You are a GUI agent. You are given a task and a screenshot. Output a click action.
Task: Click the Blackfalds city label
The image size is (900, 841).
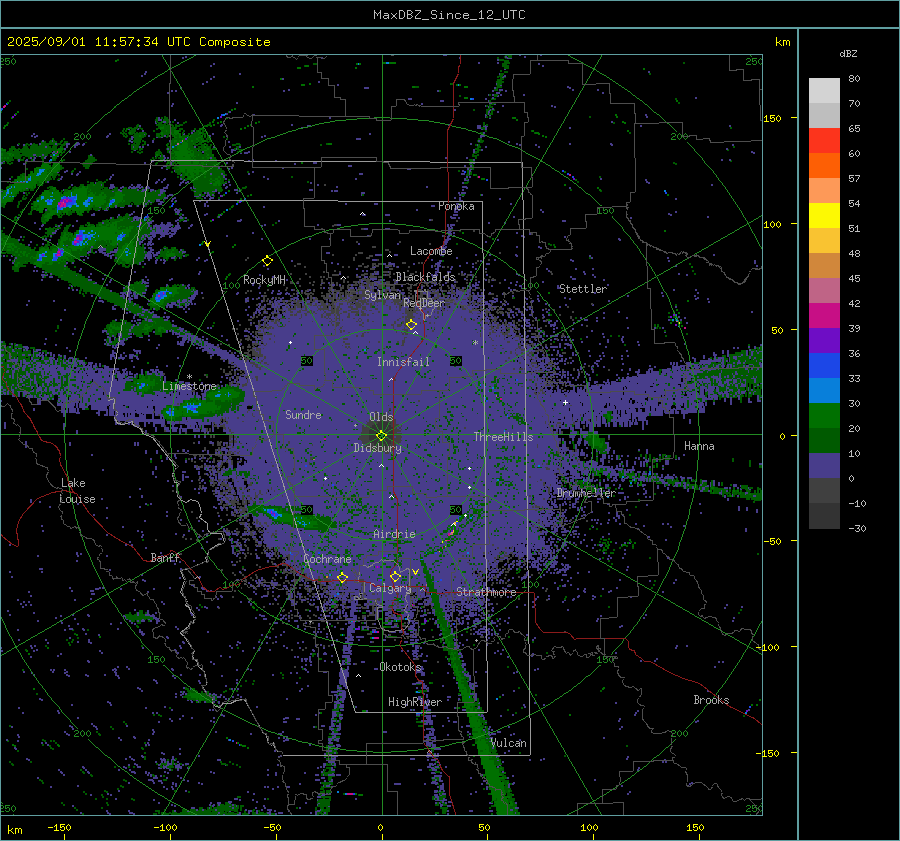click(425, 277)
